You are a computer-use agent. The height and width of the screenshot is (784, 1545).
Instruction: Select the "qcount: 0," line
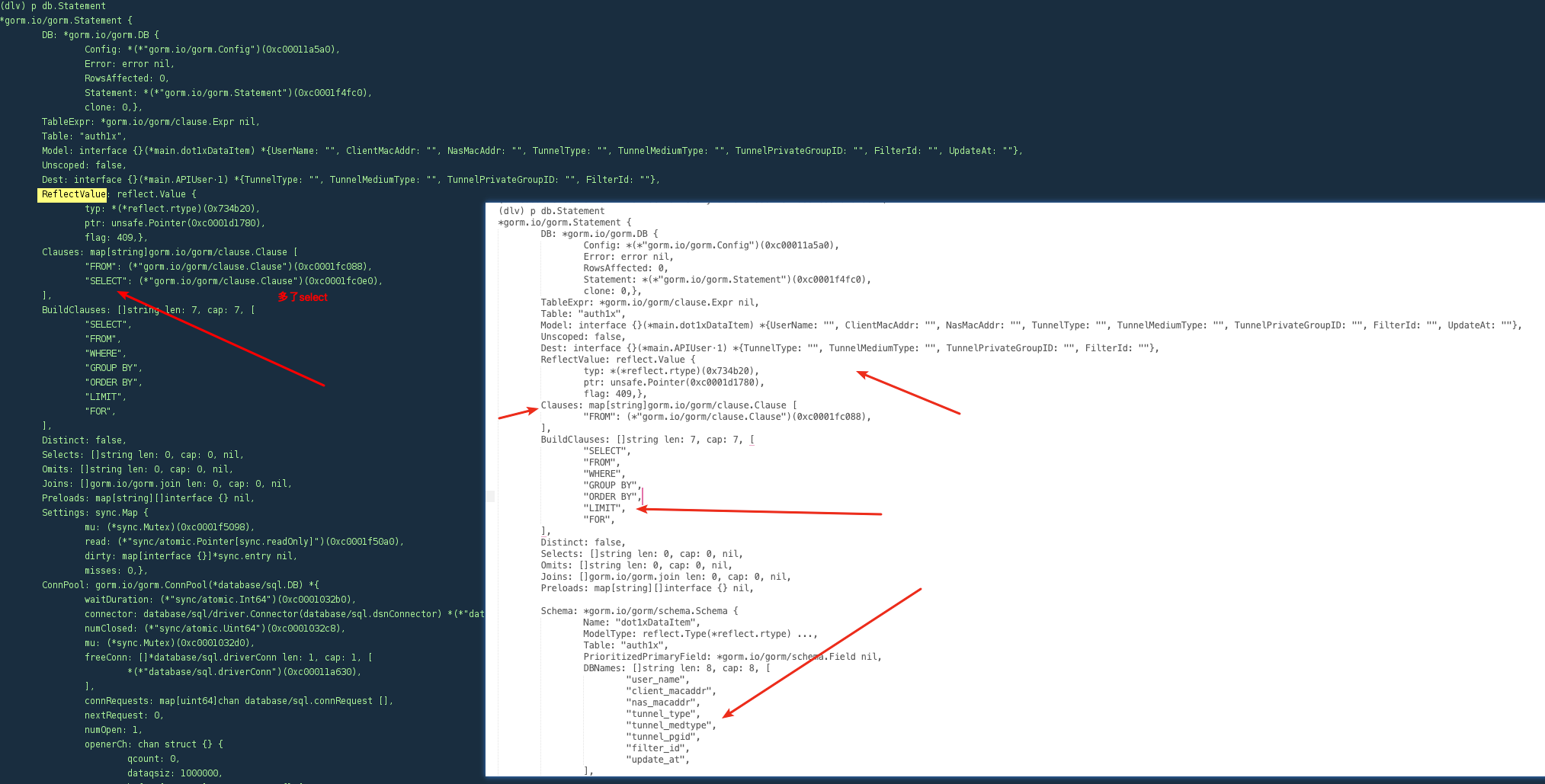click(x=154, y=759)
